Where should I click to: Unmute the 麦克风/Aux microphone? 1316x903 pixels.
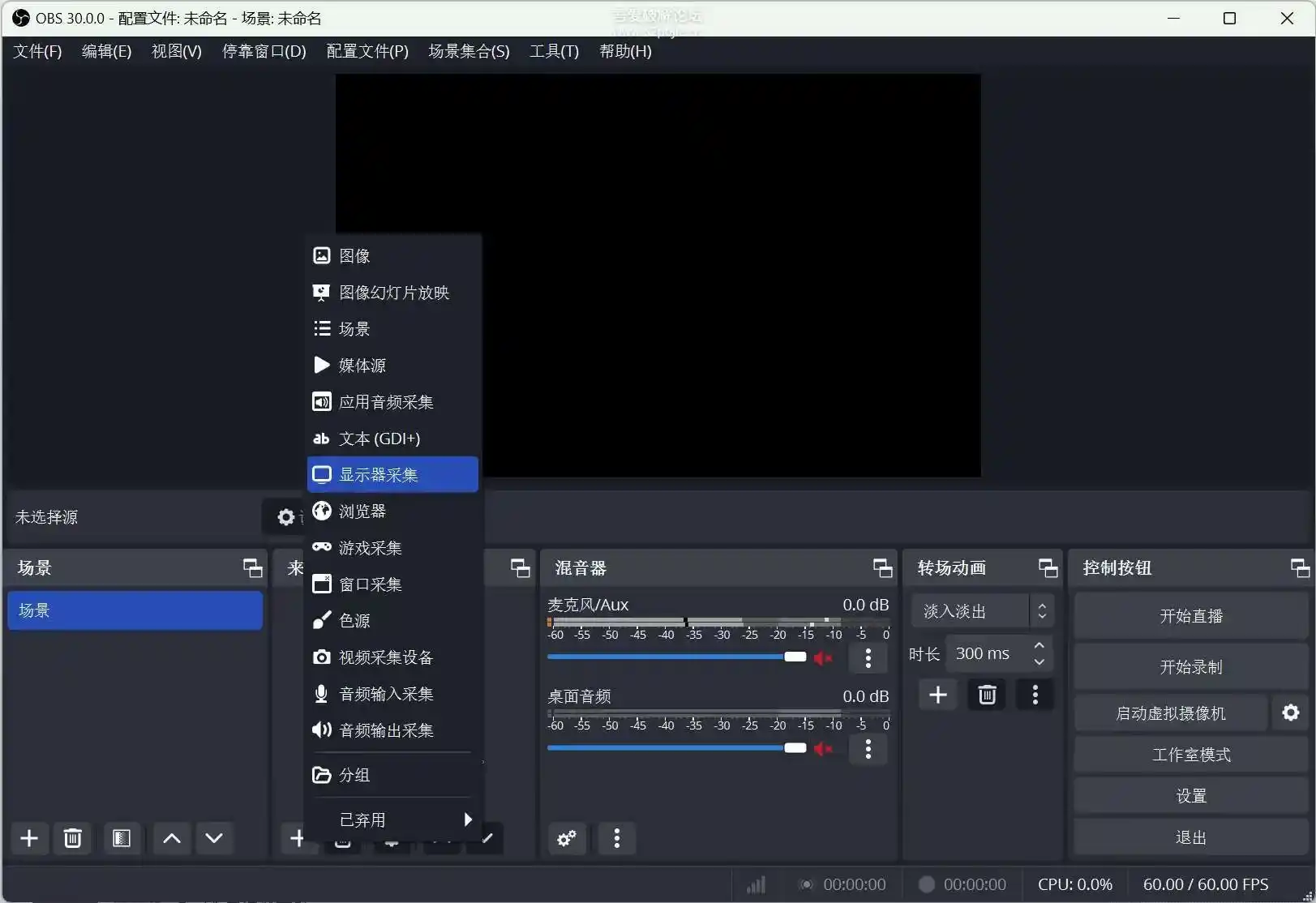[823, 657]
